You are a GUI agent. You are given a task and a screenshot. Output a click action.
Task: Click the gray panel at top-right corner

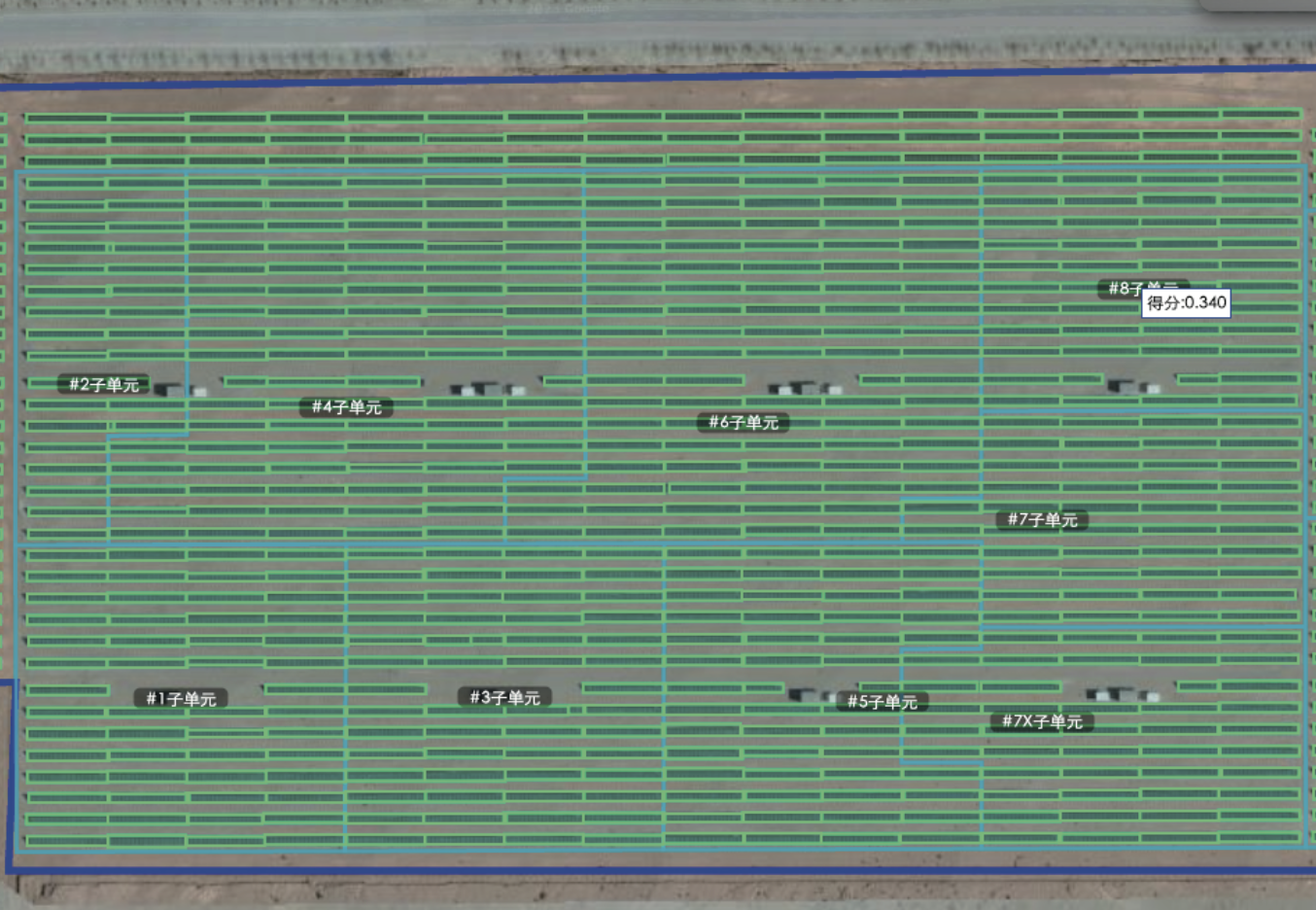[1258, 5]
